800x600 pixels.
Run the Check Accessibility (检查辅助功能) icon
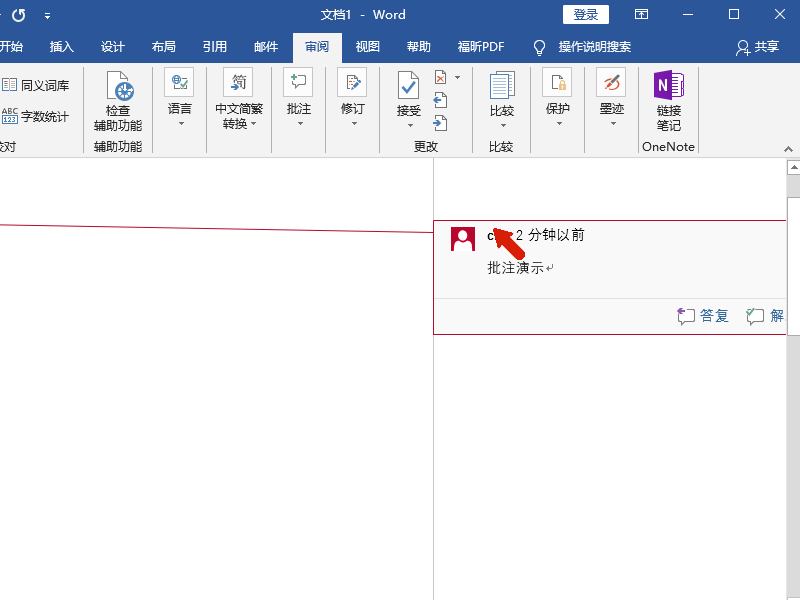point(120,85)
